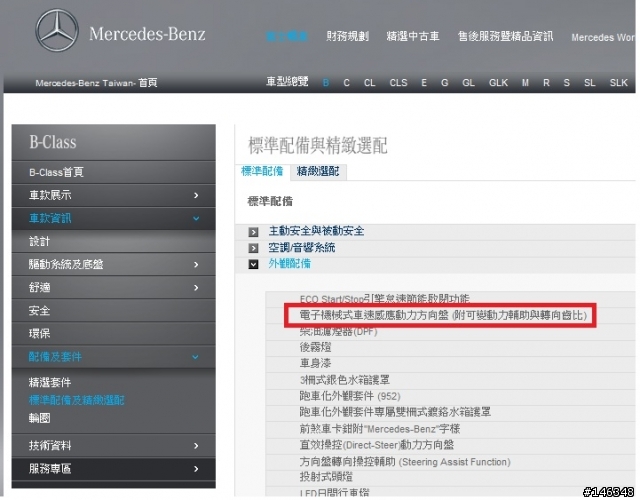Open Mercedes World top menu
This screenshot has height=500, width=640.
pyautogui.click(x=603, y=38)
